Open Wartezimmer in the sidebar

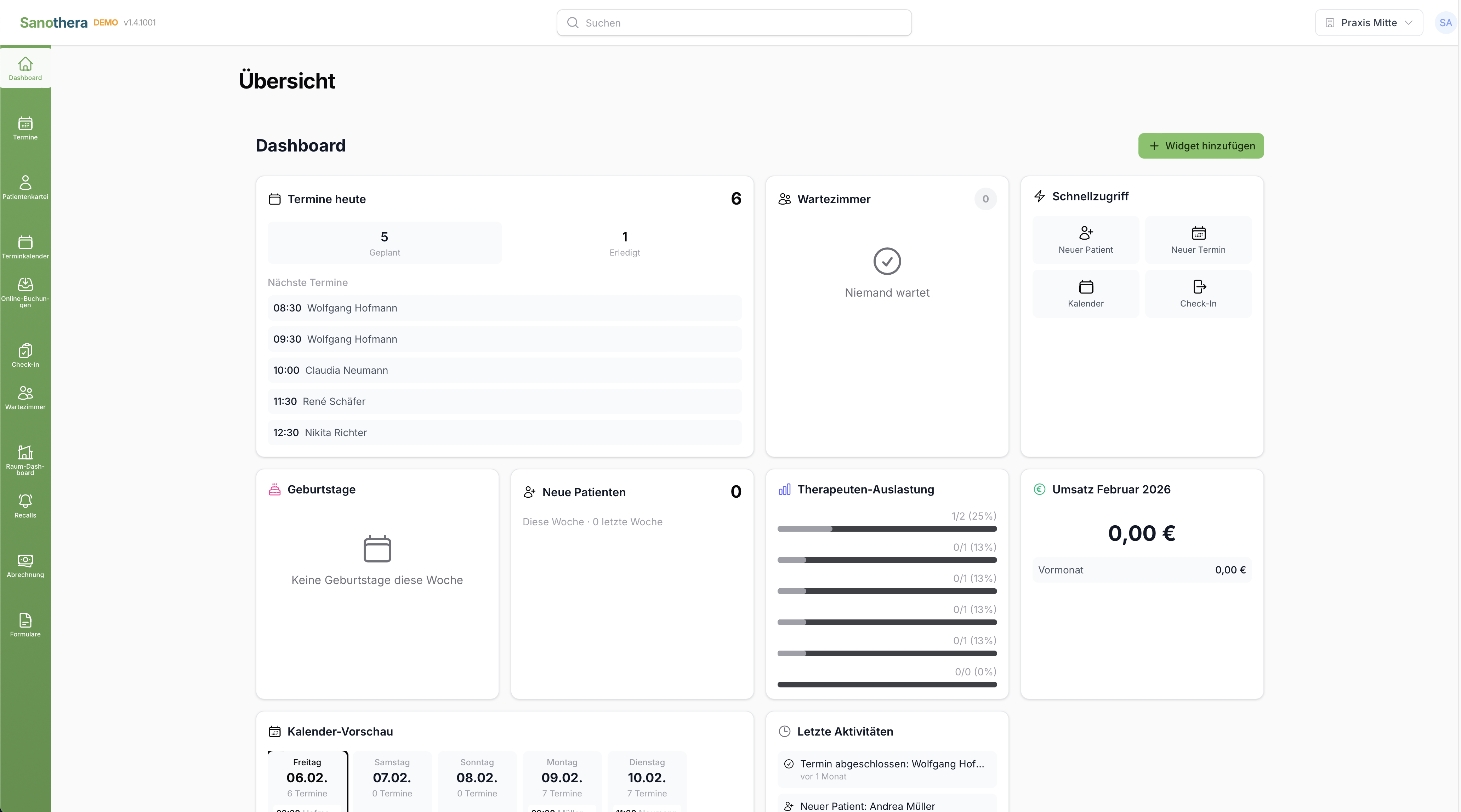coord(25,398)
